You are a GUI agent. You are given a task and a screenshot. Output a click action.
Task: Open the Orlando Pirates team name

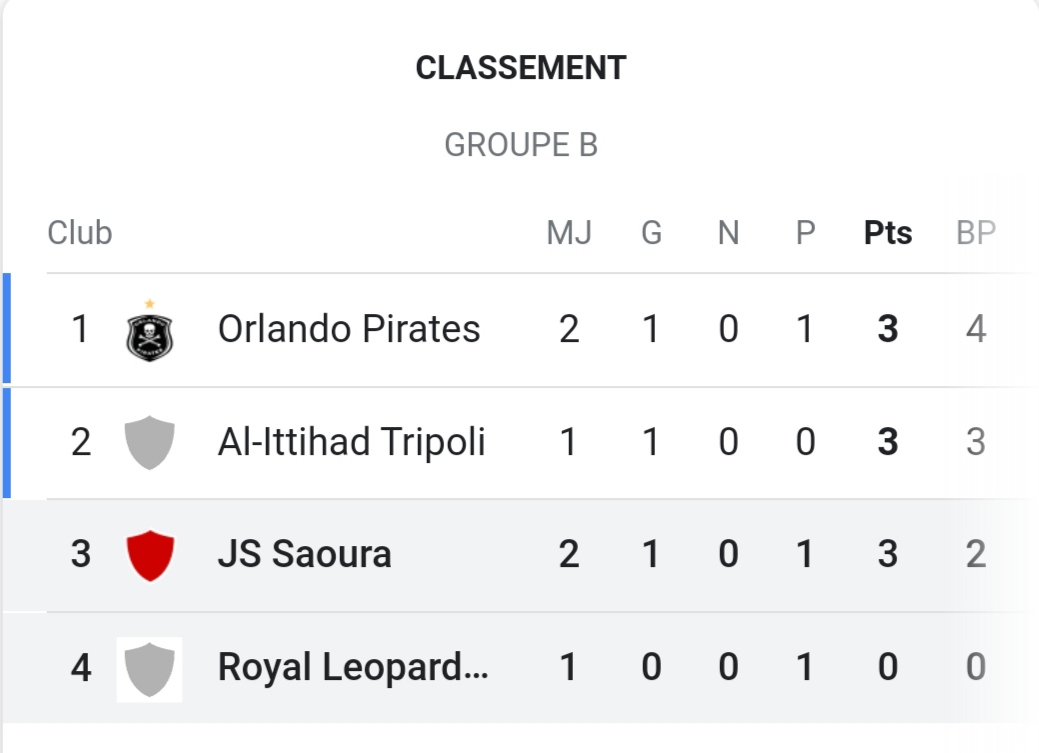point(349,329)
